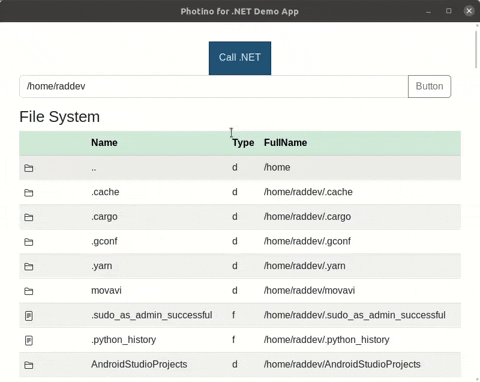Click the .python_history file icon
The image size is (480, 382).
coord(29,340)
